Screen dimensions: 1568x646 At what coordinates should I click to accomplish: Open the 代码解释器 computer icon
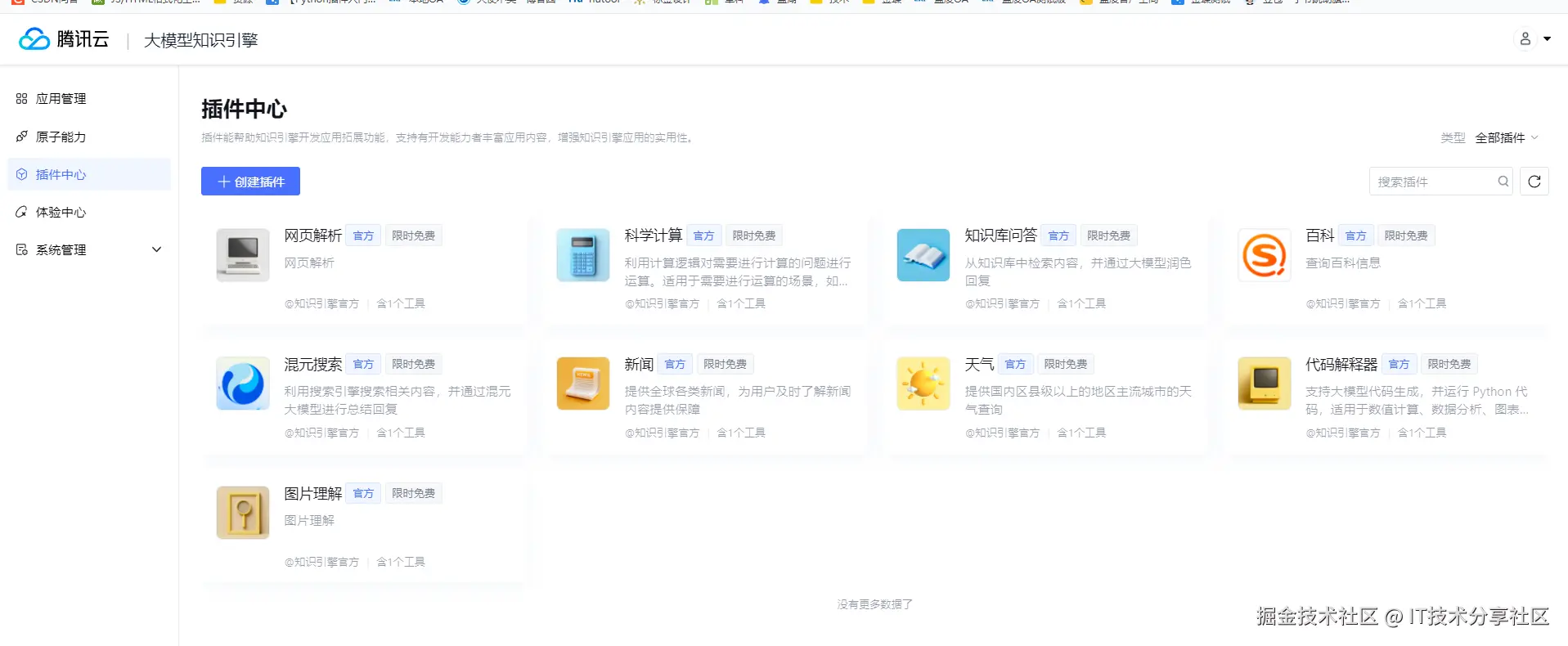coord(1265,384)
